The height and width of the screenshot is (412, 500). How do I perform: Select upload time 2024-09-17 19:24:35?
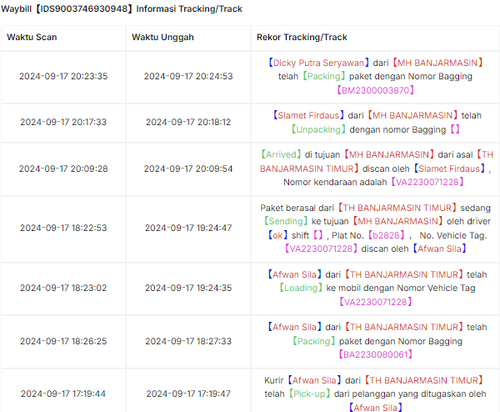[x=188, y=288]
